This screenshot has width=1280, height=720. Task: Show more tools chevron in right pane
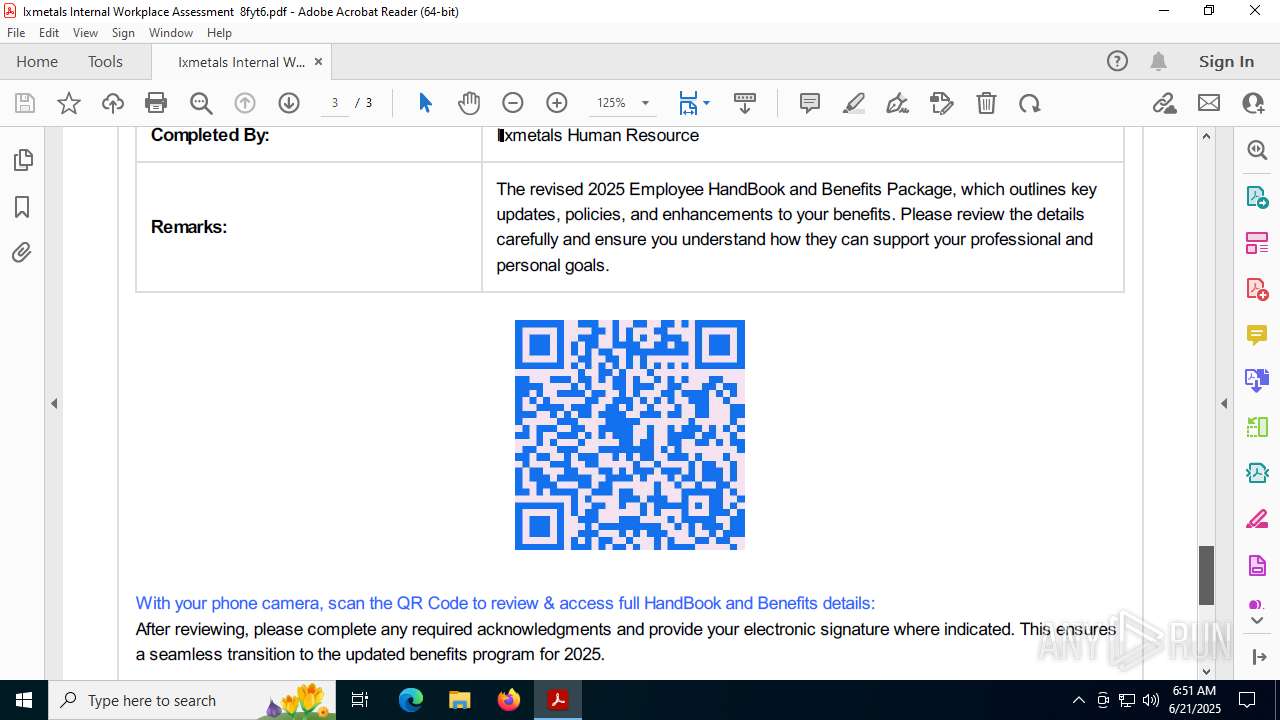click(1257, 621)
